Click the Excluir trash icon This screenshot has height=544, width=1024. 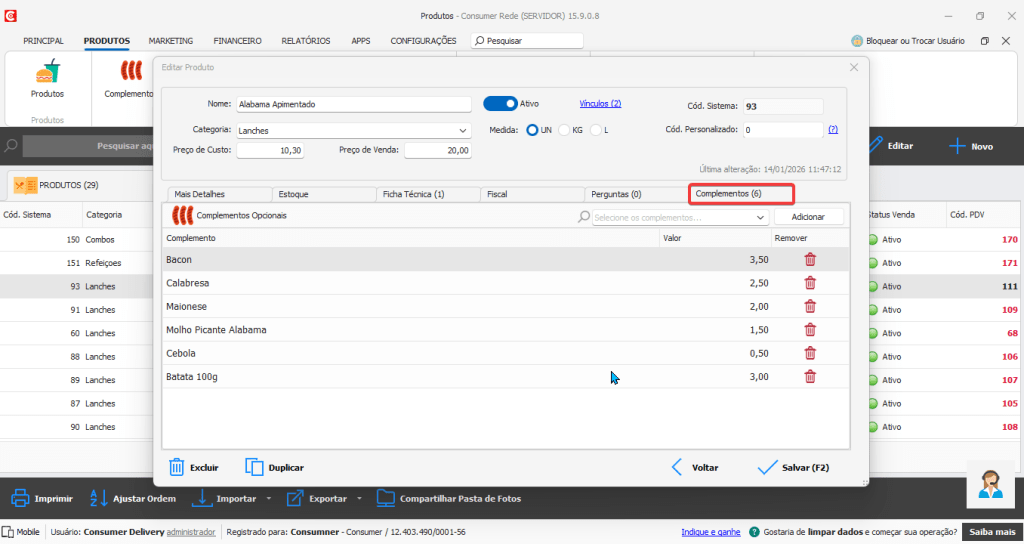[x=177, y=467]
